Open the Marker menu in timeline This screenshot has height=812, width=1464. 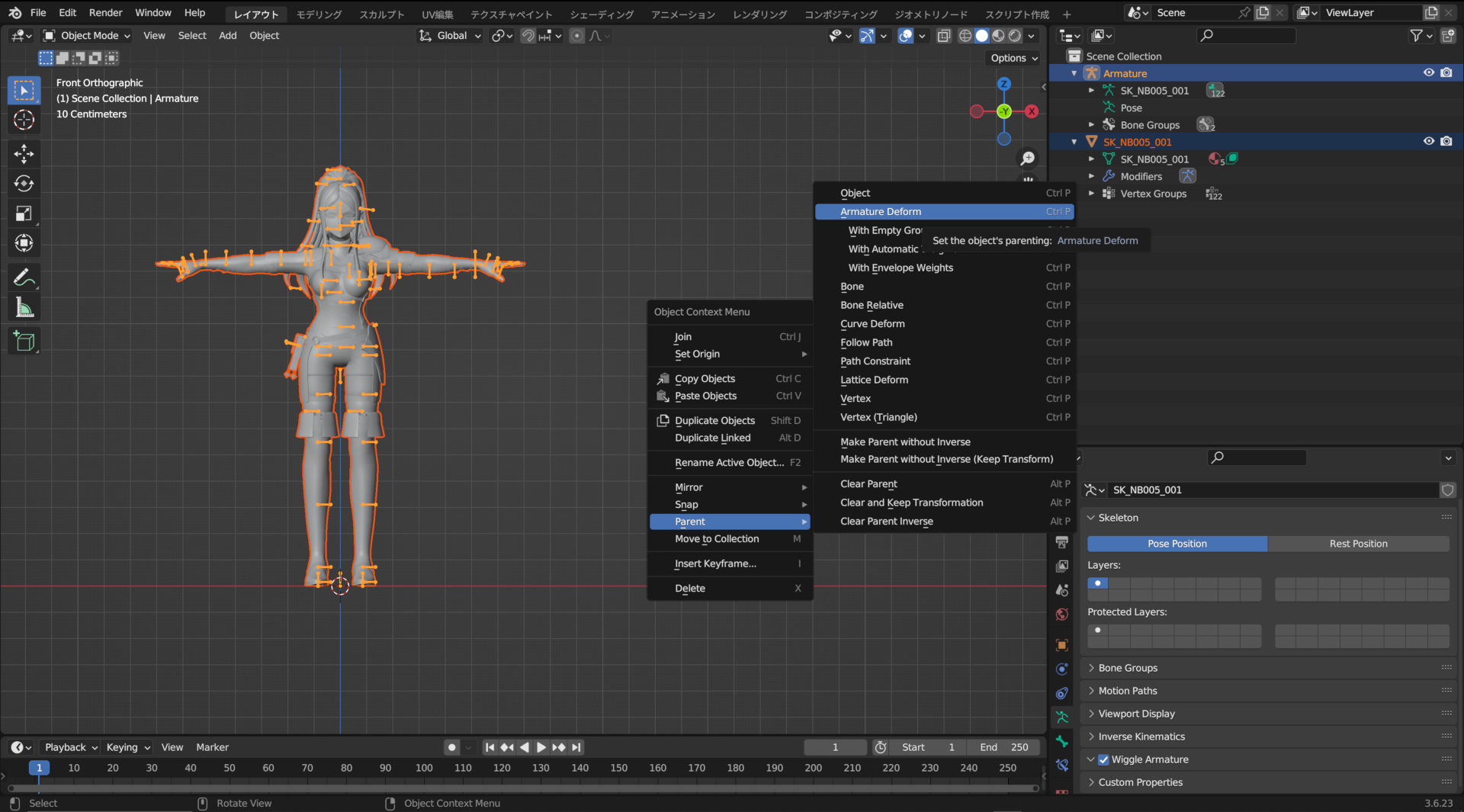(x=212, y=747)
